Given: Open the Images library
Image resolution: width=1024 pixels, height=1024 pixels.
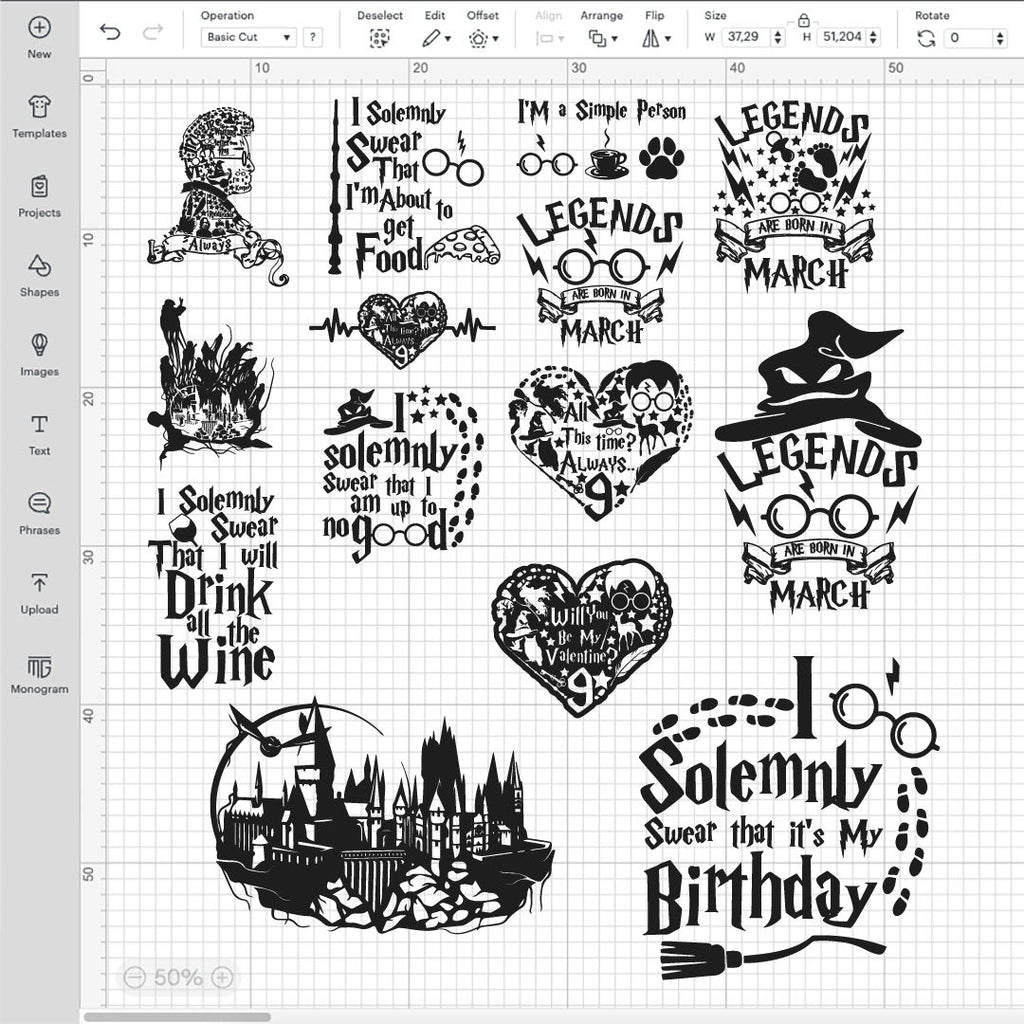Looking at the screenshot, I should point(39,354).
